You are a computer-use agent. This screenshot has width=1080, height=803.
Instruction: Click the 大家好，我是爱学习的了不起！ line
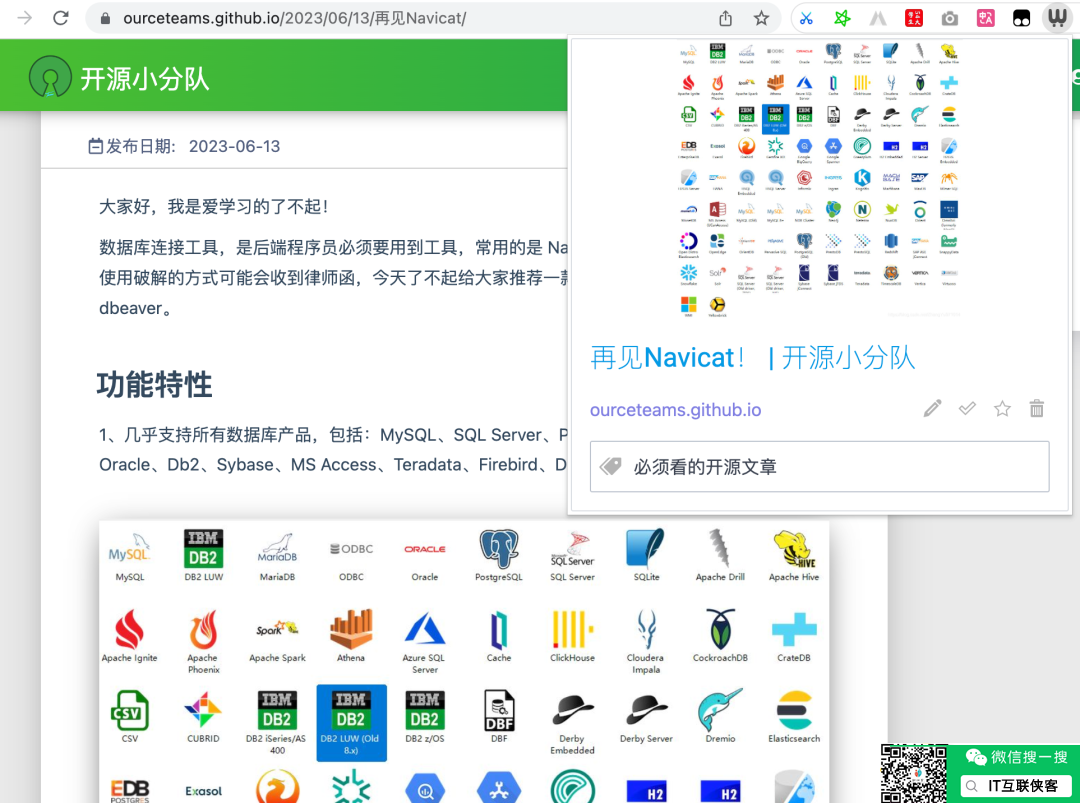[214, 207]
